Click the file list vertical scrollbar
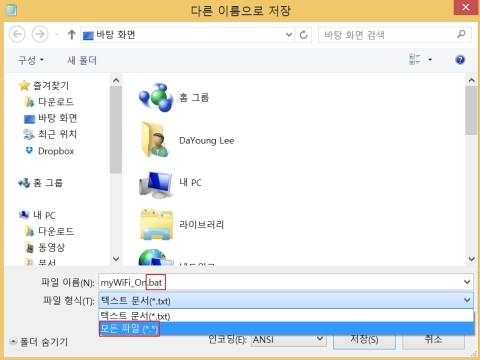Viewport: 480px width, 360px height. point(471,169)
